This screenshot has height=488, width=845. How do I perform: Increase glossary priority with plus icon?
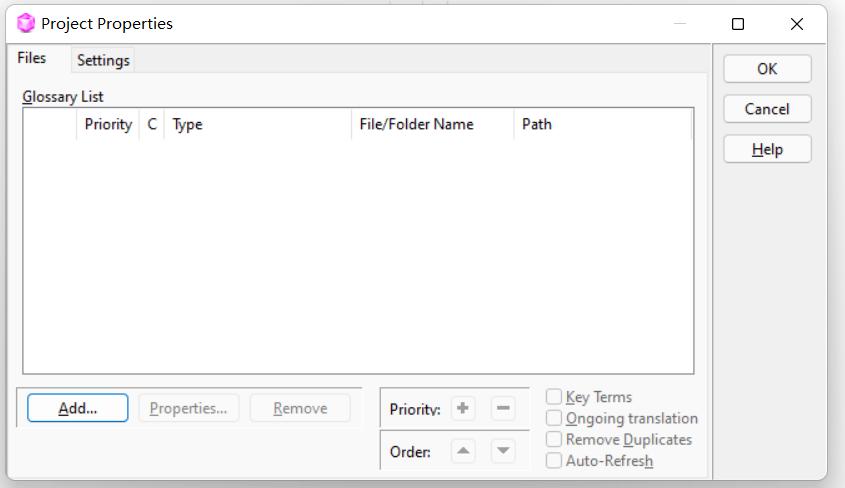coord(462,408)
